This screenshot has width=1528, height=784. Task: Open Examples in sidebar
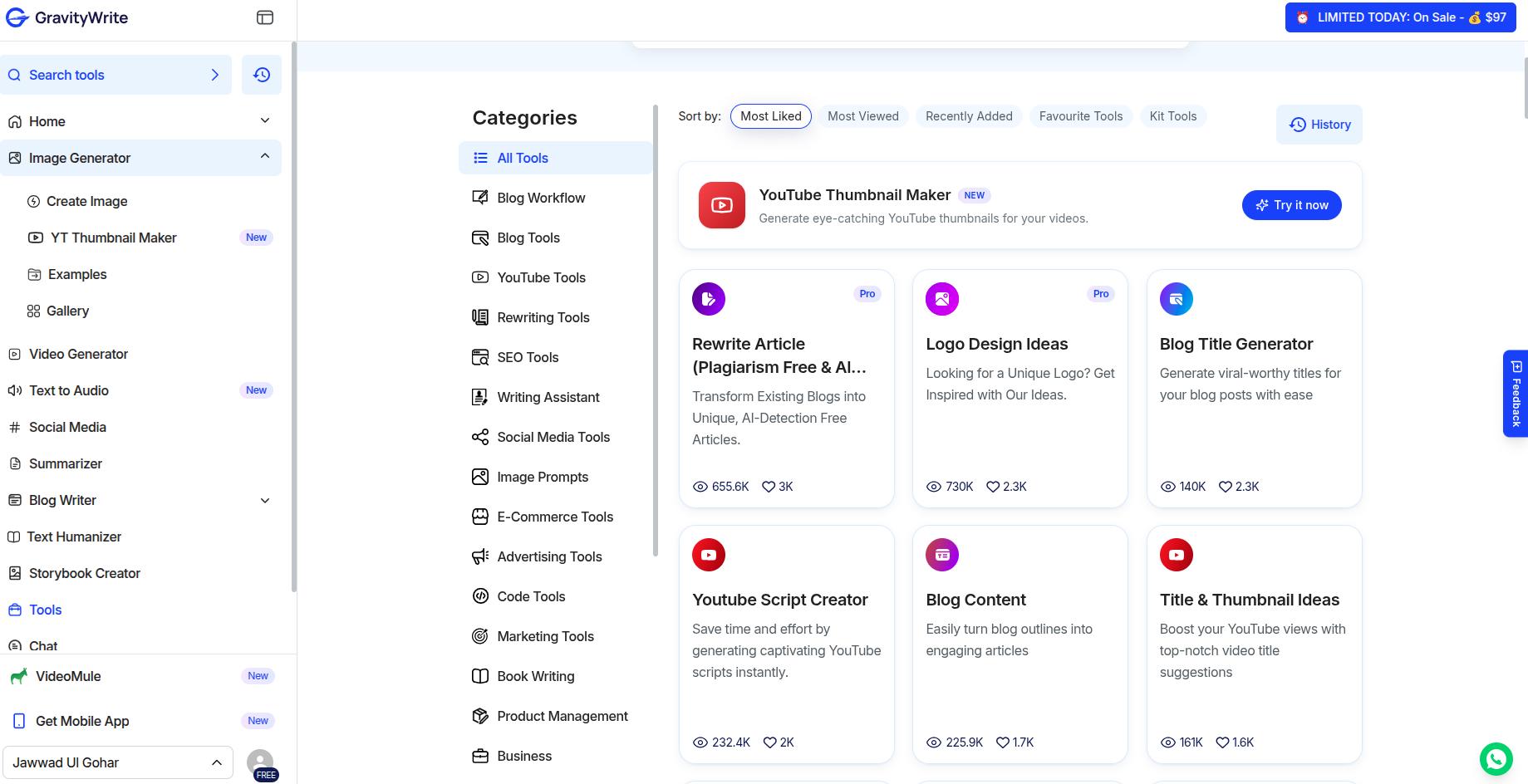pos(67,274)
